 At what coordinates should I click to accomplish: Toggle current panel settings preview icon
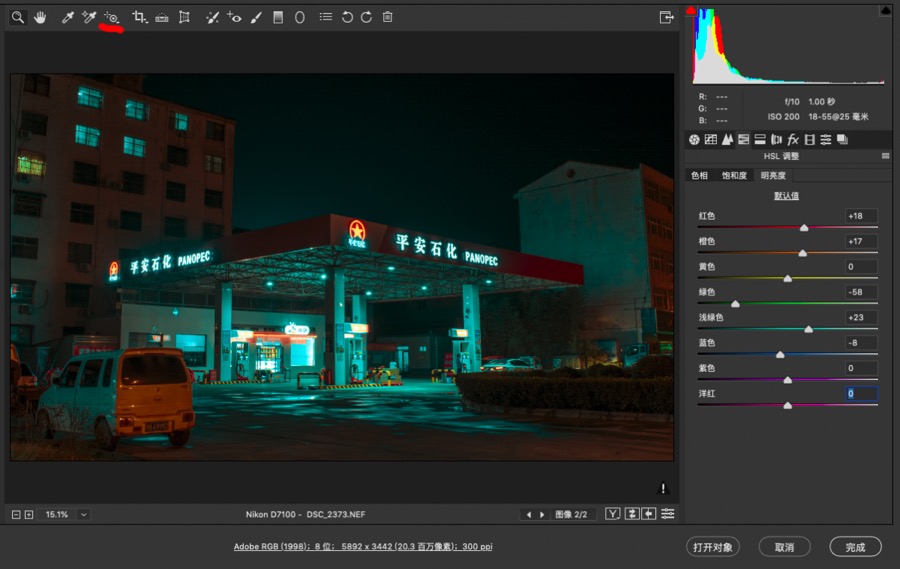point(668,514)
